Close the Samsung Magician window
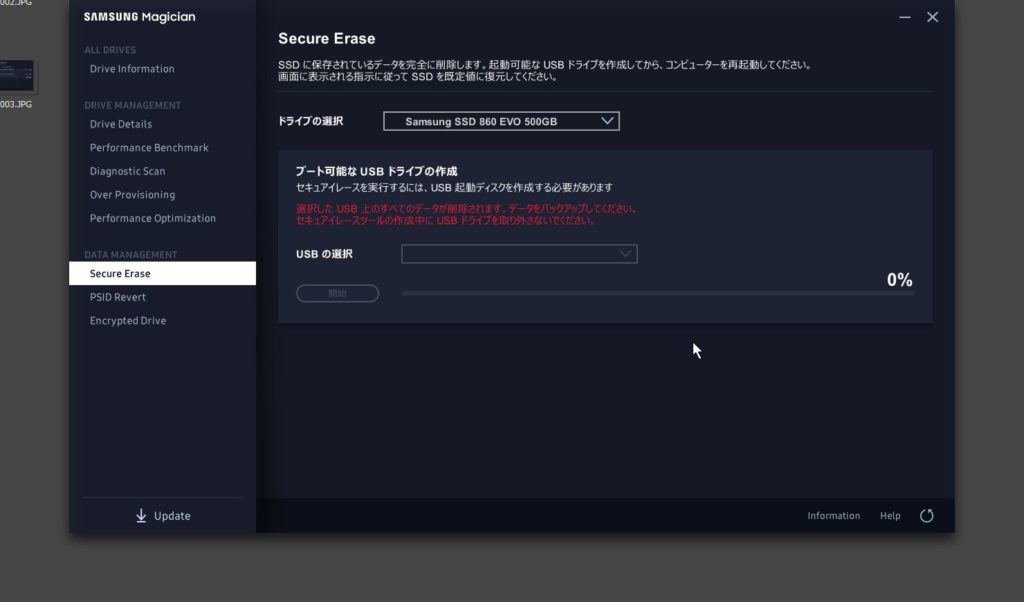Viewport: 1024px width, 602px height. [x=932, y=17]
